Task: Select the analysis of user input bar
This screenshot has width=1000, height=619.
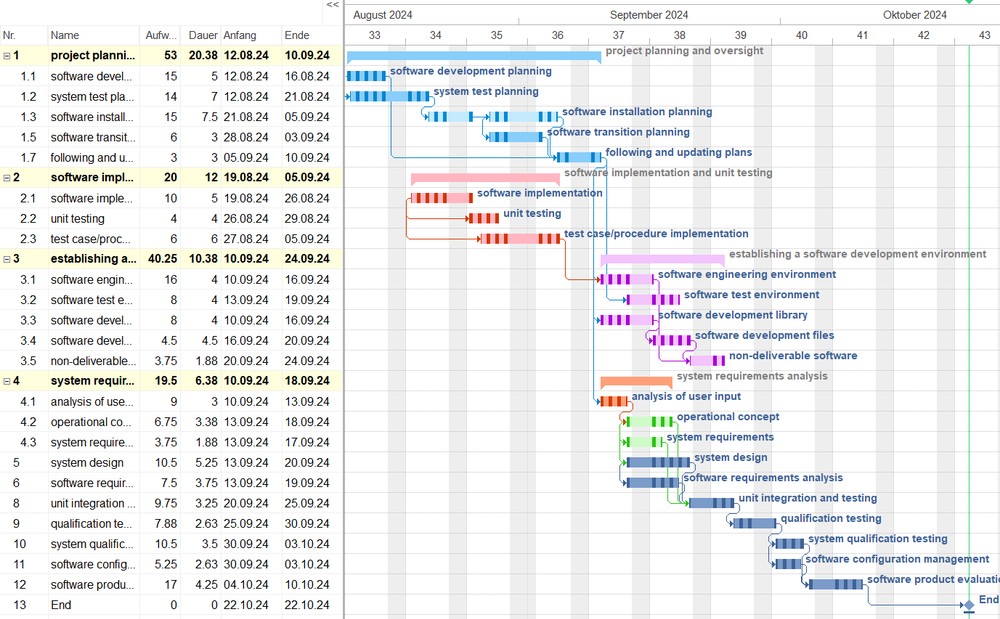Action: tap(612, 401)
